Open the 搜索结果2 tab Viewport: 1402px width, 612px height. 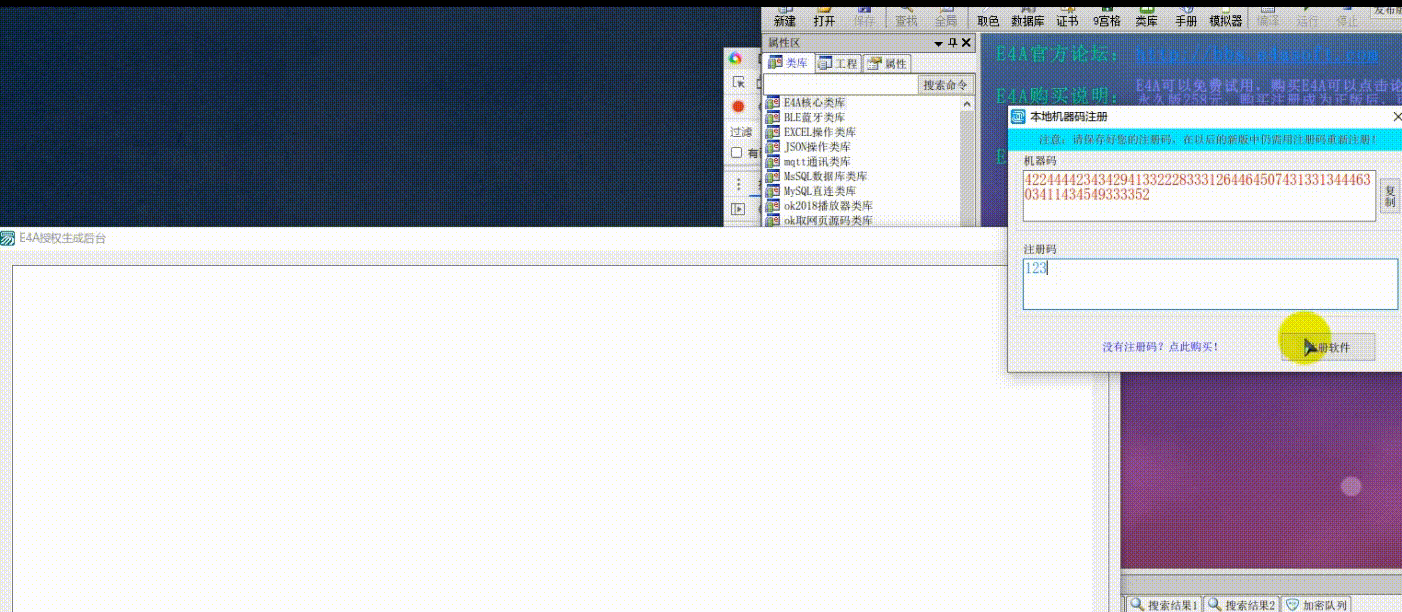1241,604
